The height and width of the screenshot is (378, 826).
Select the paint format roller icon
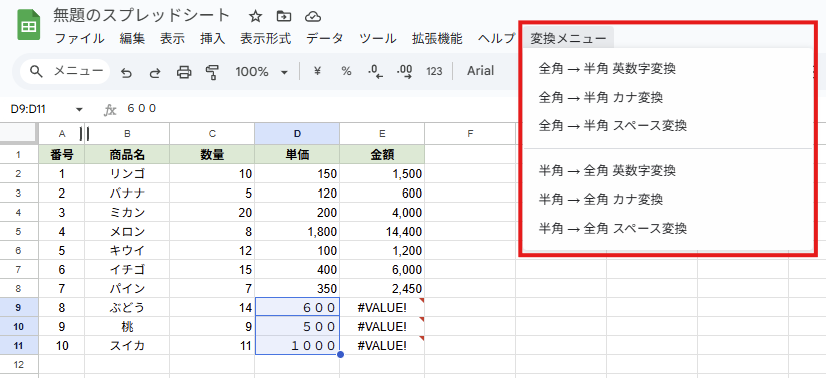pos(212,72)
